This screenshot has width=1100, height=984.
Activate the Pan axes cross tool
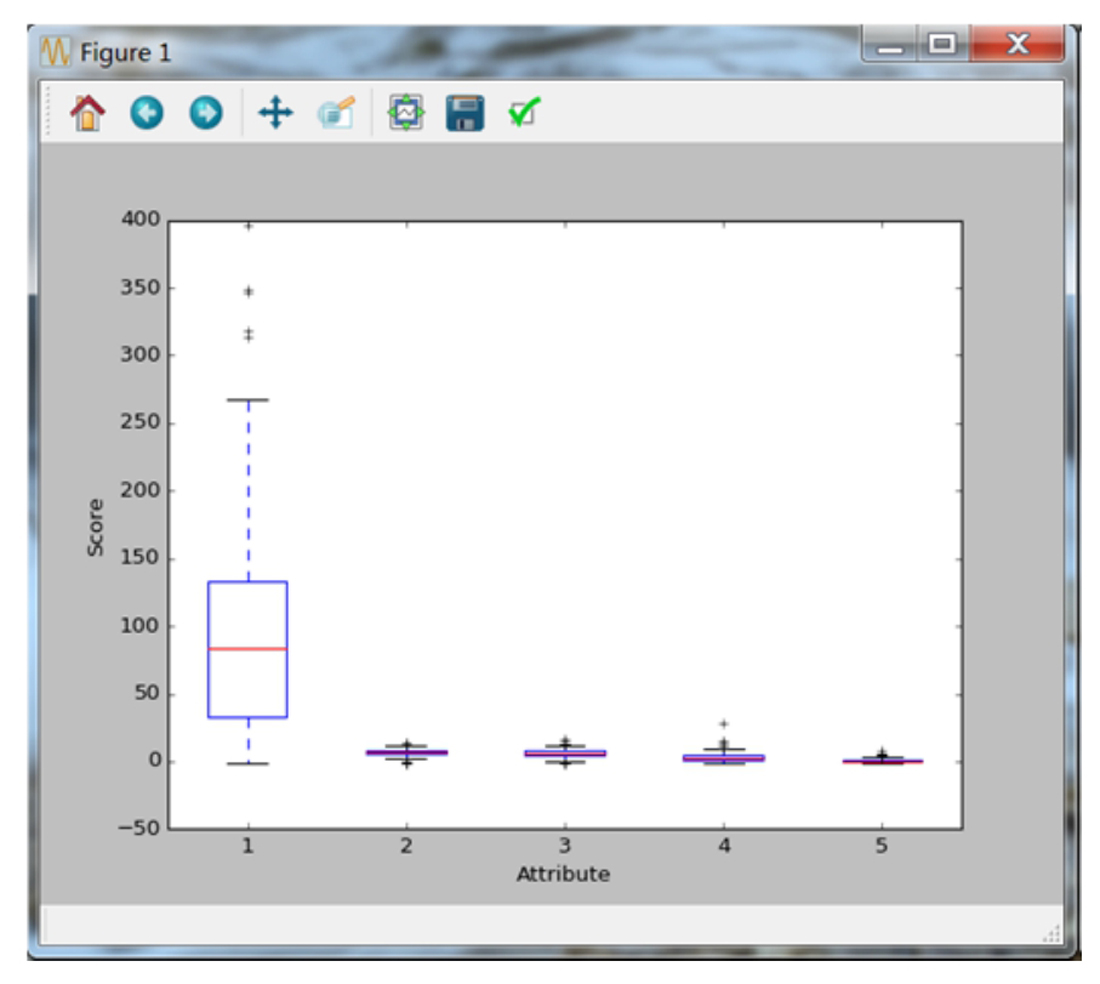pyautogui.click(x=276, y=113)
